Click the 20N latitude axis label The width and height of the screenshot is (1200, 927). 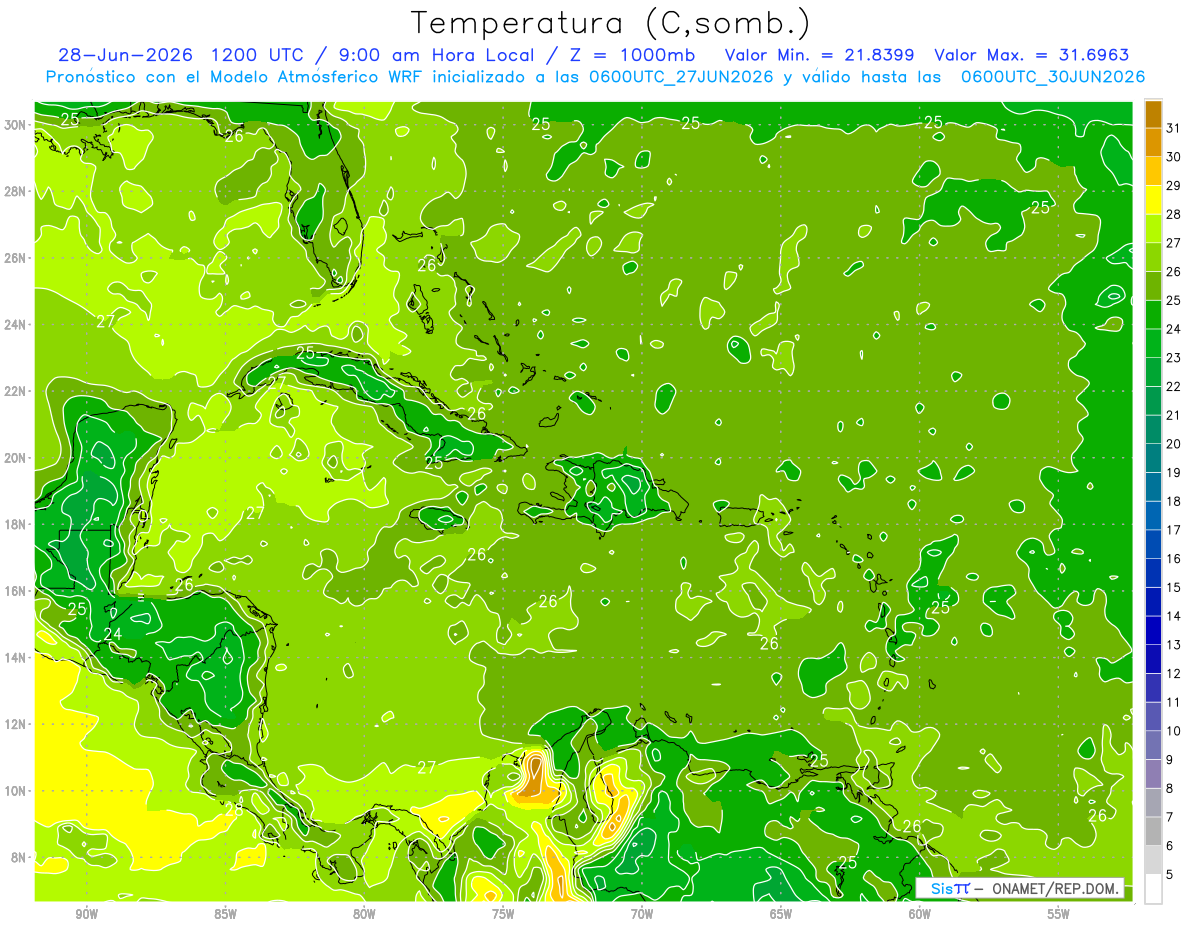(15, 458)
